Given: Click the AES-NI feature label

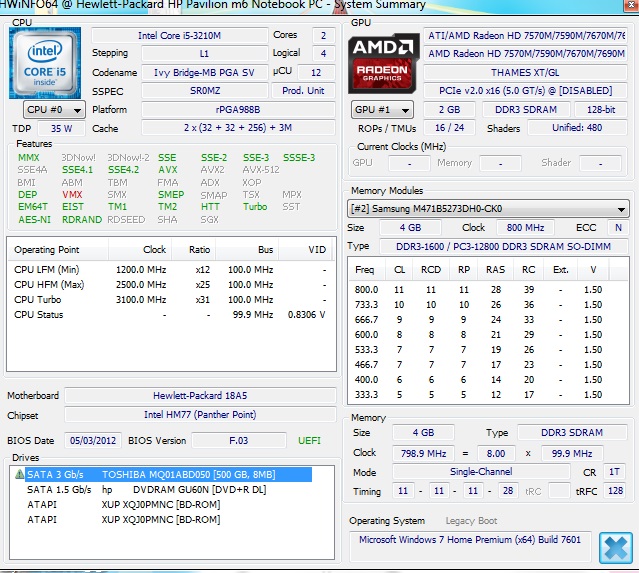Looking at the screenshot, I should [x=34, y=220].
